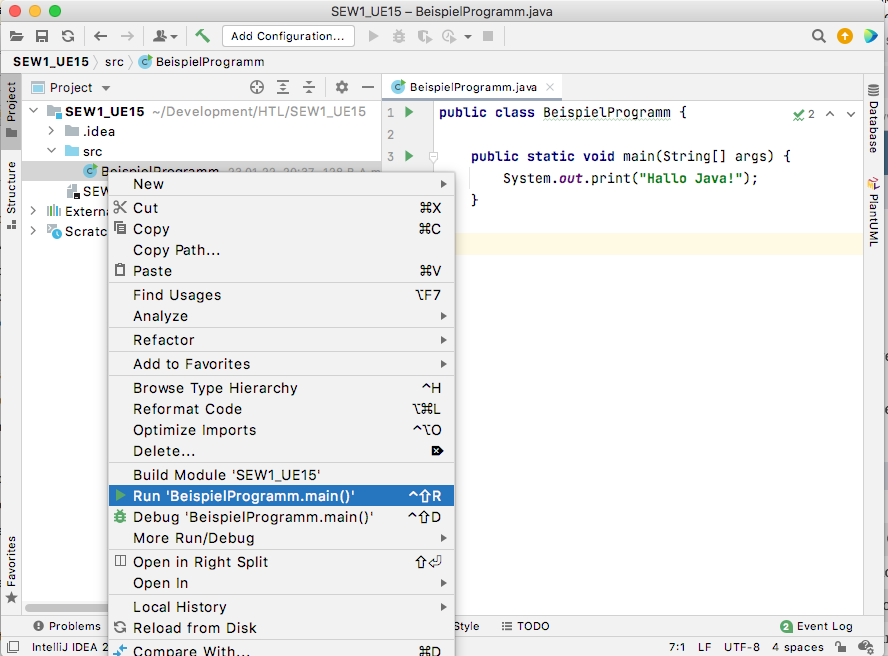Screen dimensions: 888x656
Task: Click the Select Opened File target icon
Action: point(257,87)
